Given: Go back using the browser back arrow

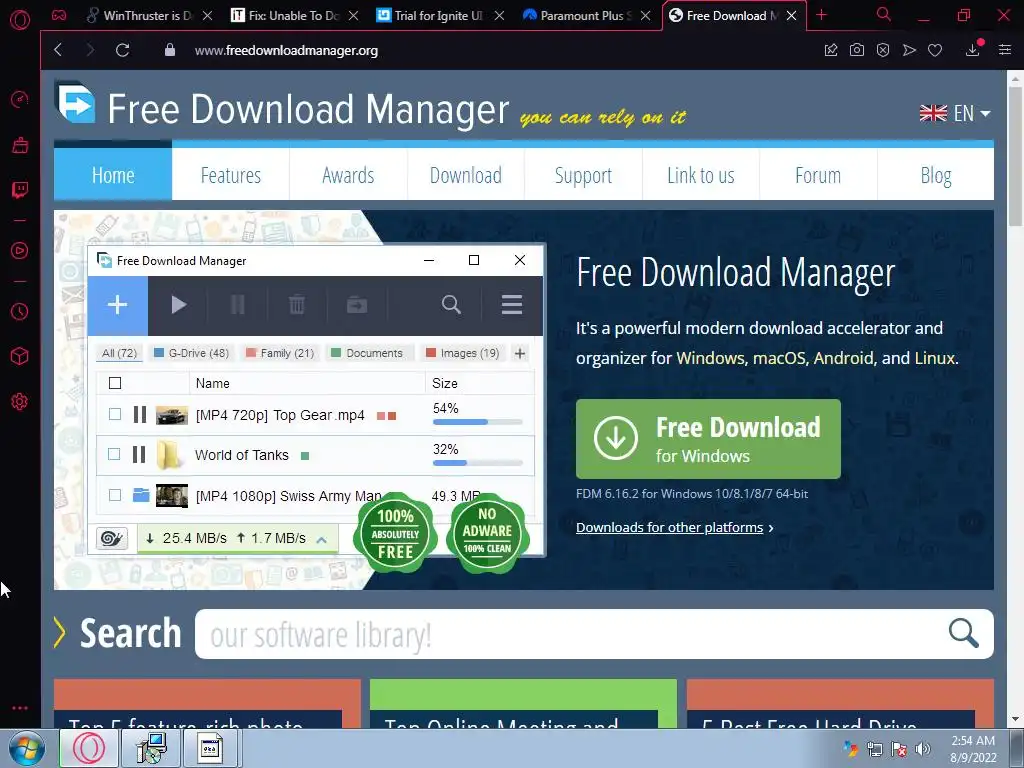Looking at the screenshot, I should pyautogui.click(x=58, y=50).
